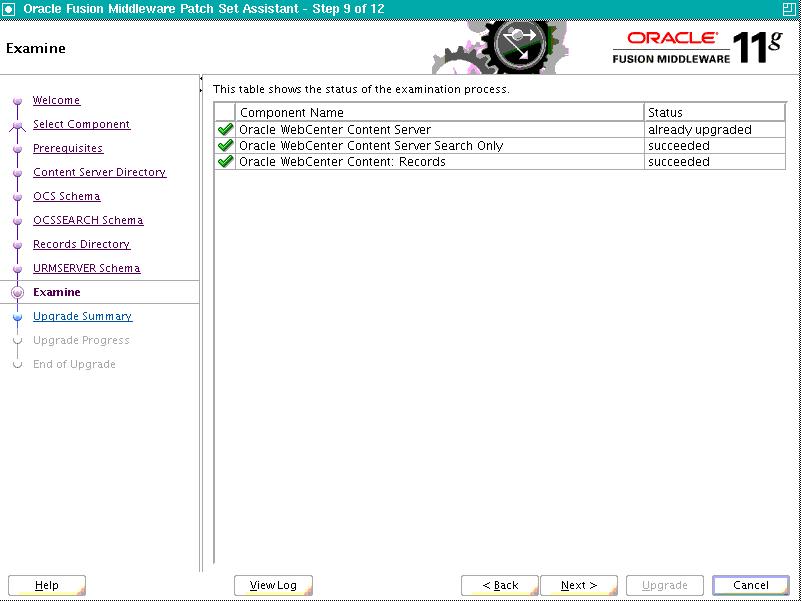The height and width of the screenshot is (601, 801).
Task: Open the Select Component step
Action: point(81,124)
